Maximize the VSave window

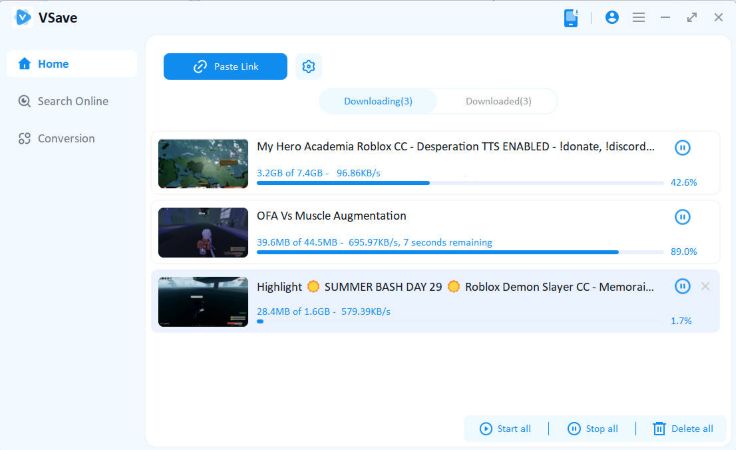[x=692, y=17]
